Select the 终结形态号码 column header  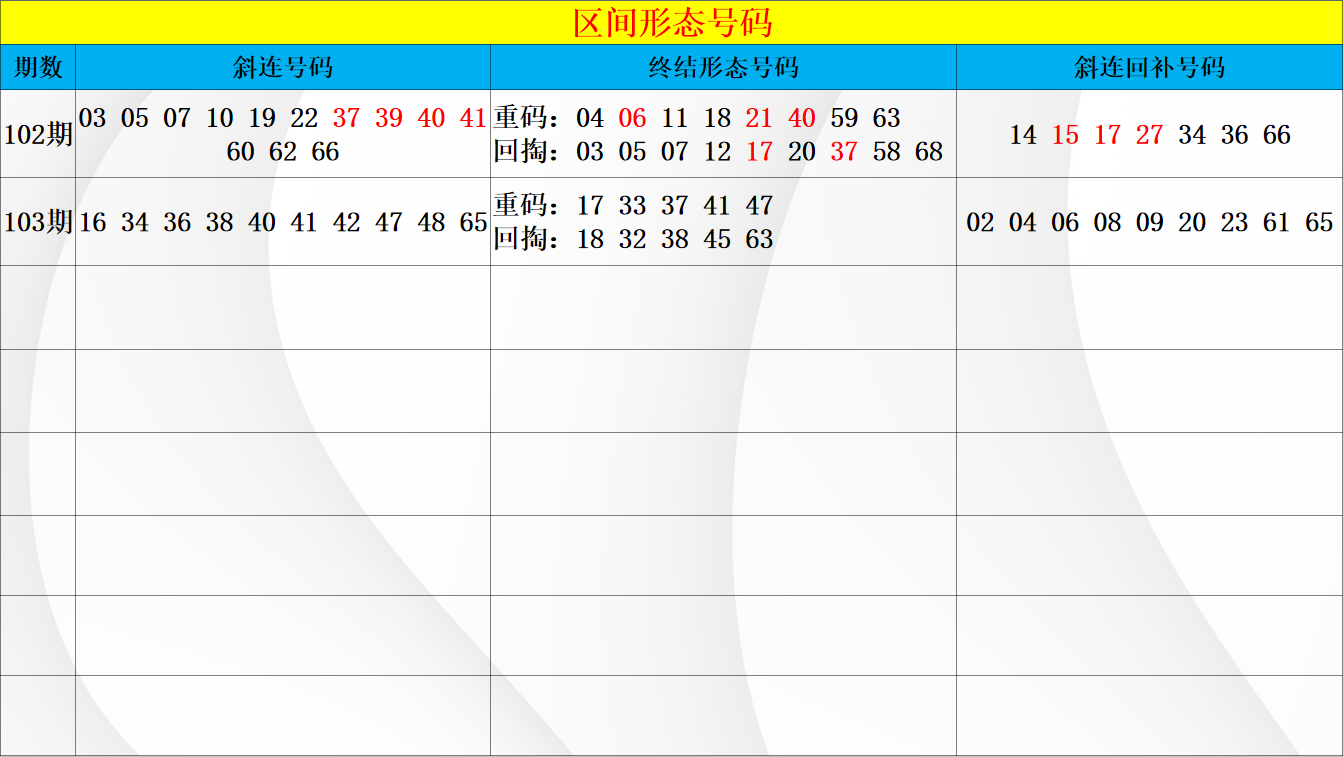pos(723,67)
